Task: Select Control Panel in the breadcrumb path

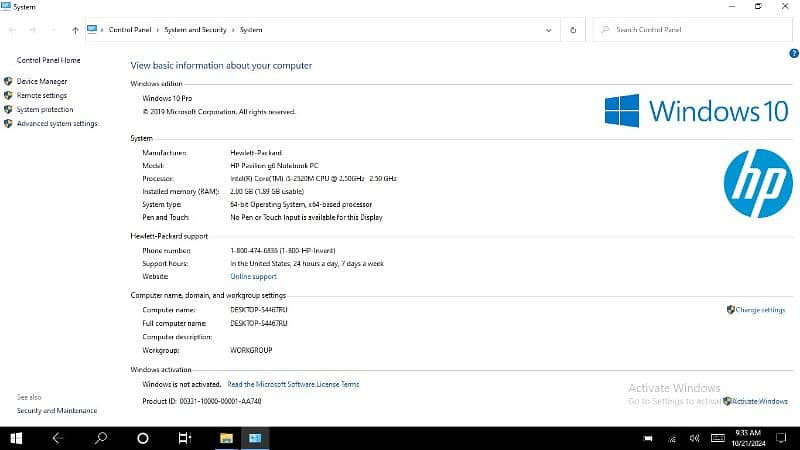Action: coord(129,30)
